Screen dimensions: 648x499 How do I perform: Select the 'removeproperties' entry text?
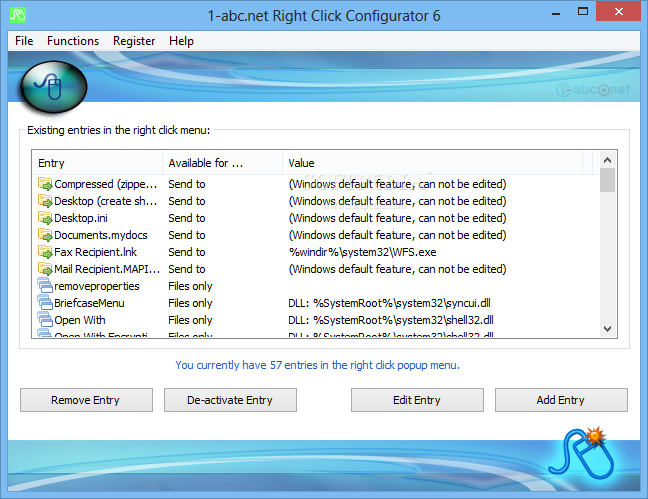point(97,286)
